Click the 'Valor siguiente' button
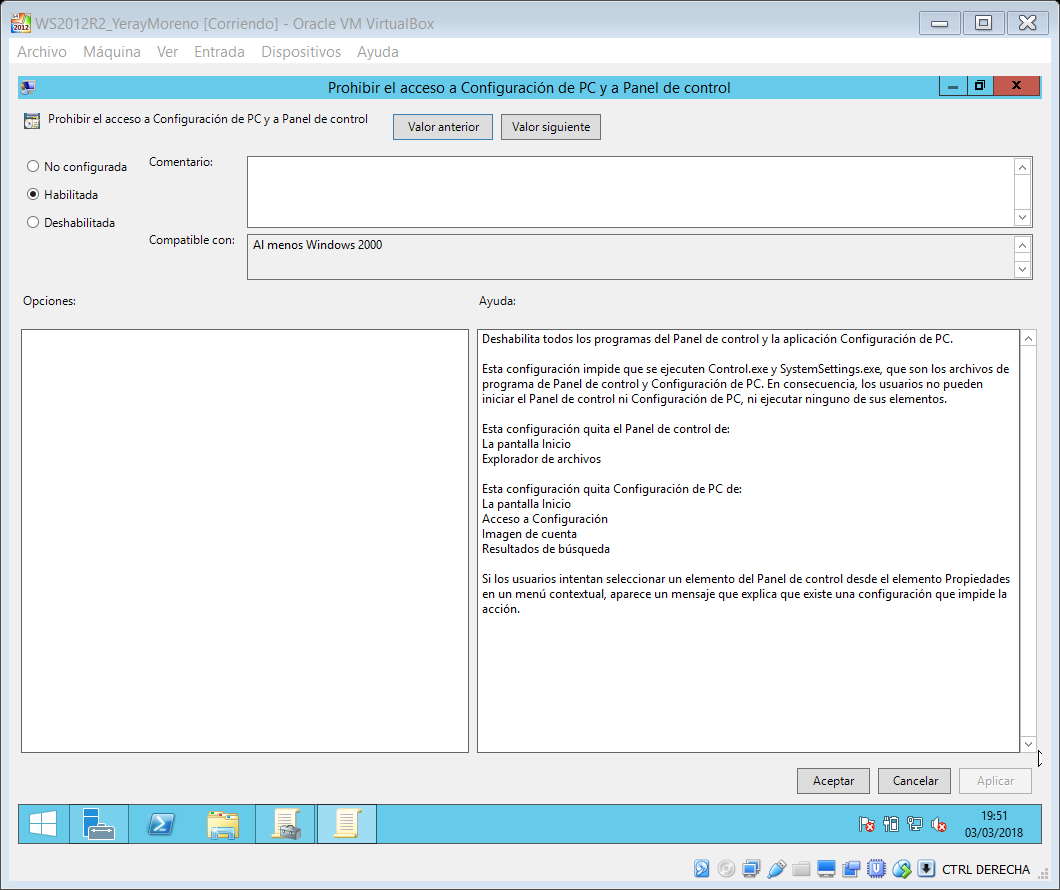 (x=550, y=127)
